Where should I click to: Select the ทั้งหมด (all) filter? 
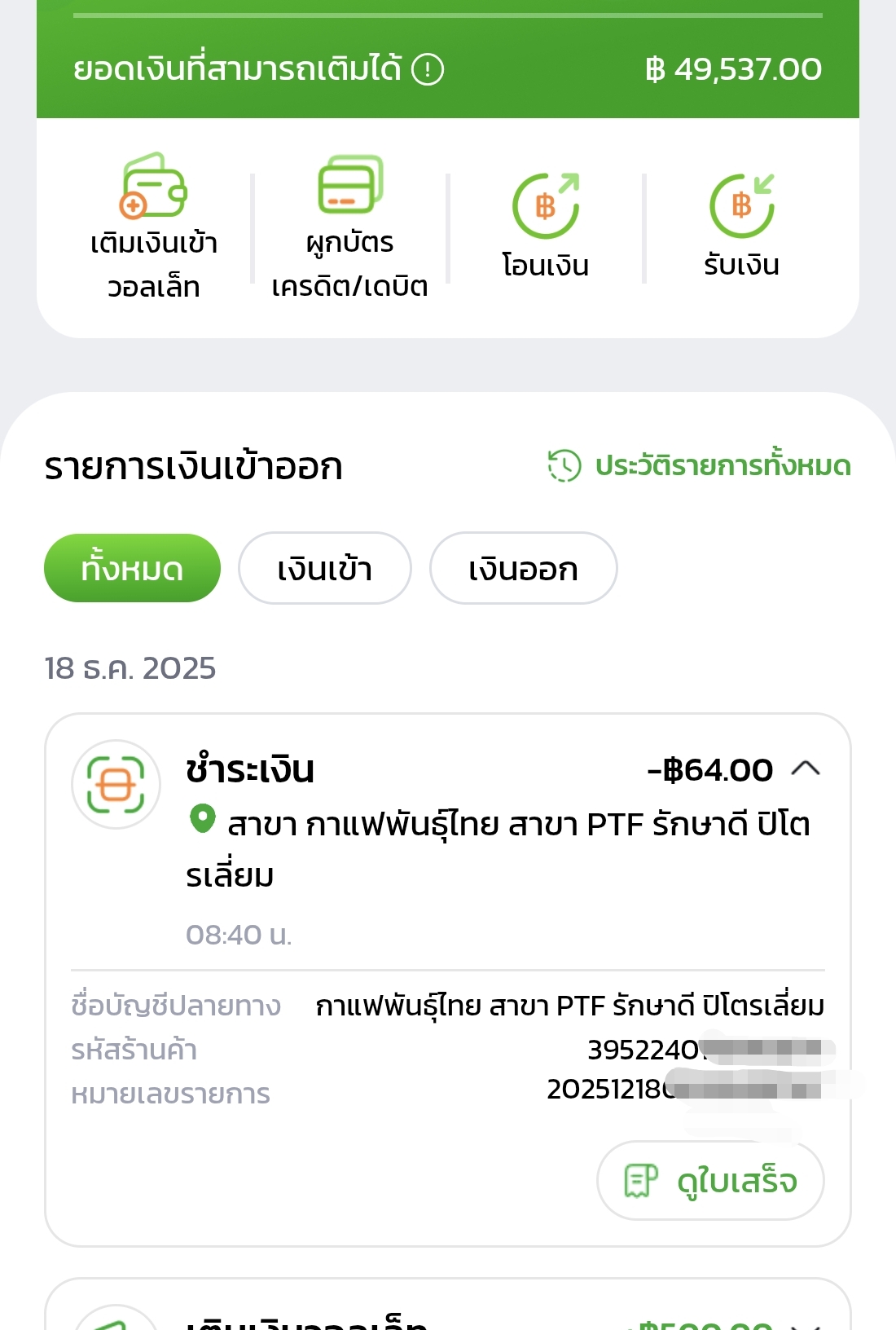(x=132, y=568)
